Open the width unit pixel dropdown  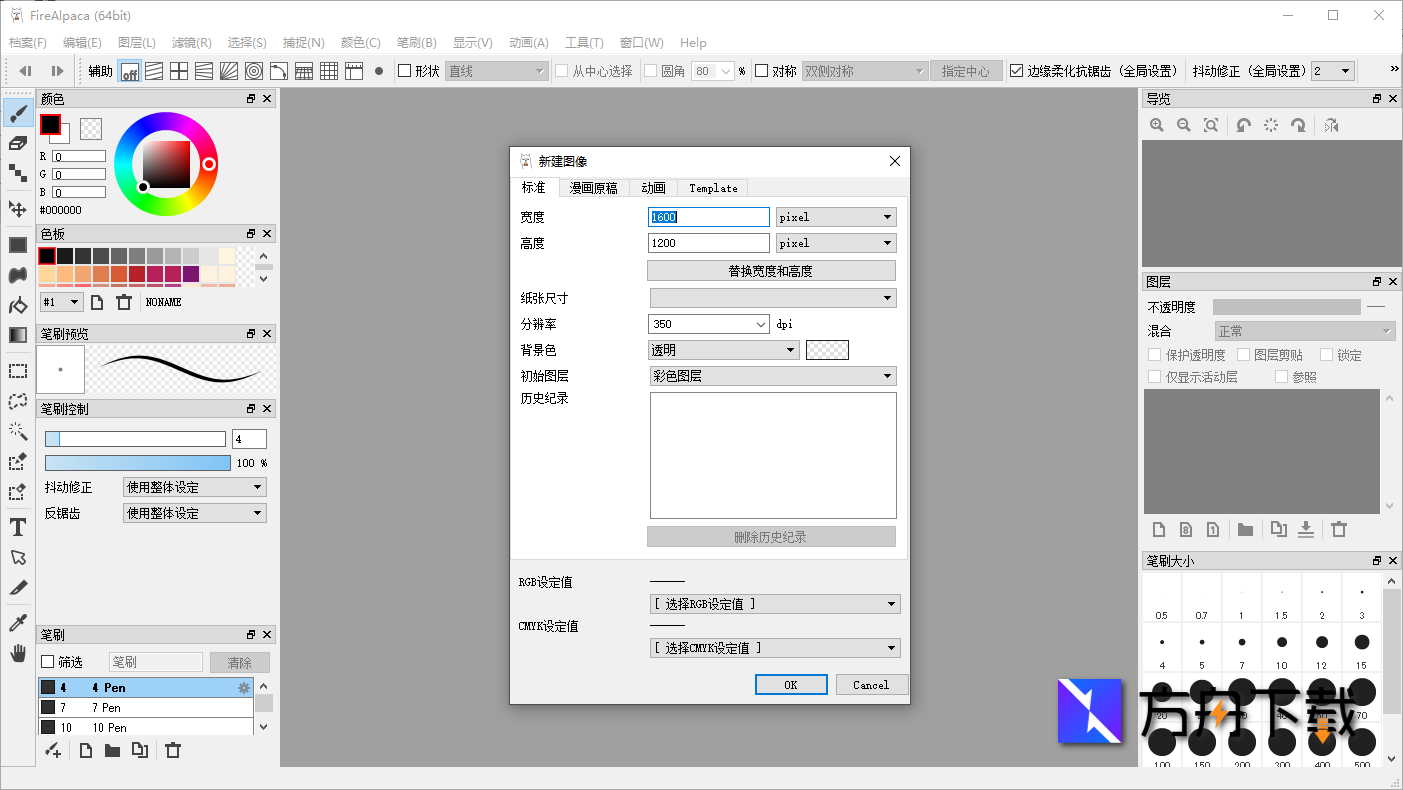835,216
